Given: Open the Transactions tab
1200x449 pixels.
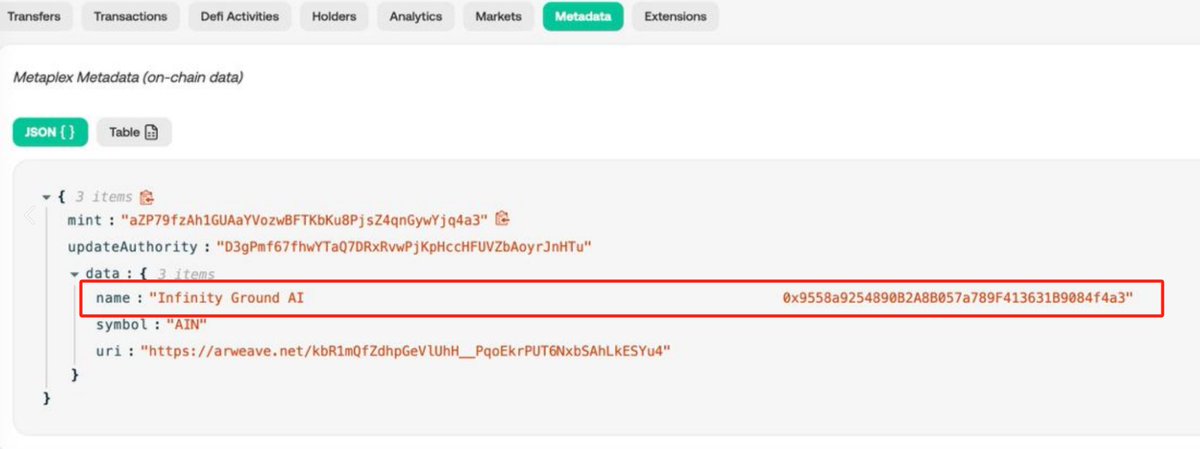Looking at the screenshot, I should pyautogui.click(x=130, y=16).
